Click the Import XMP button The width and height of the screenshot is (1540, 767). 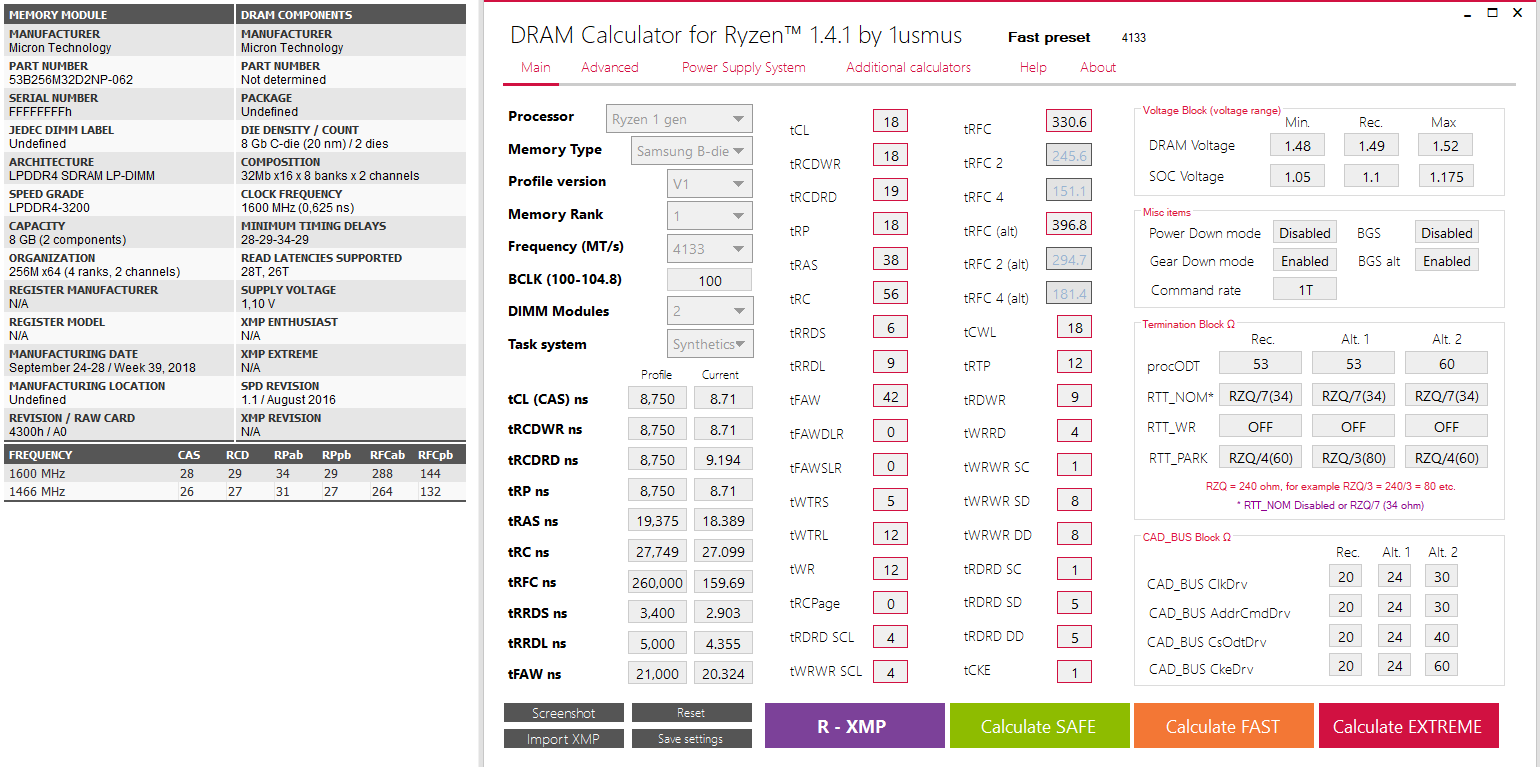click(564, 739)
